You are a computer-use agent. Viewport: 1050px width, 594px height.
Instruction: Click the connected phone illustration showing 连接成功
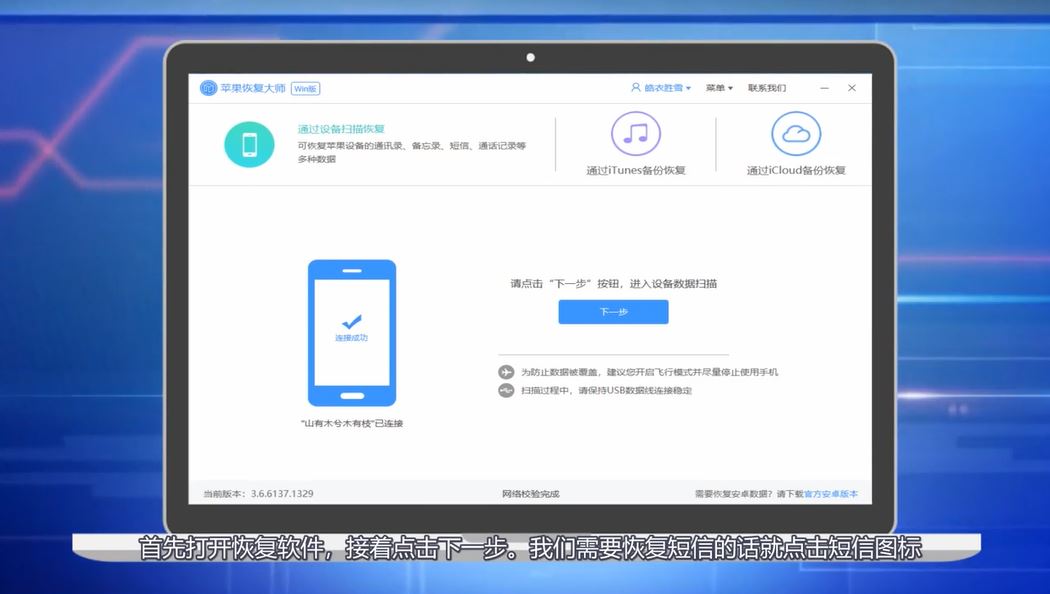[352, 332]
